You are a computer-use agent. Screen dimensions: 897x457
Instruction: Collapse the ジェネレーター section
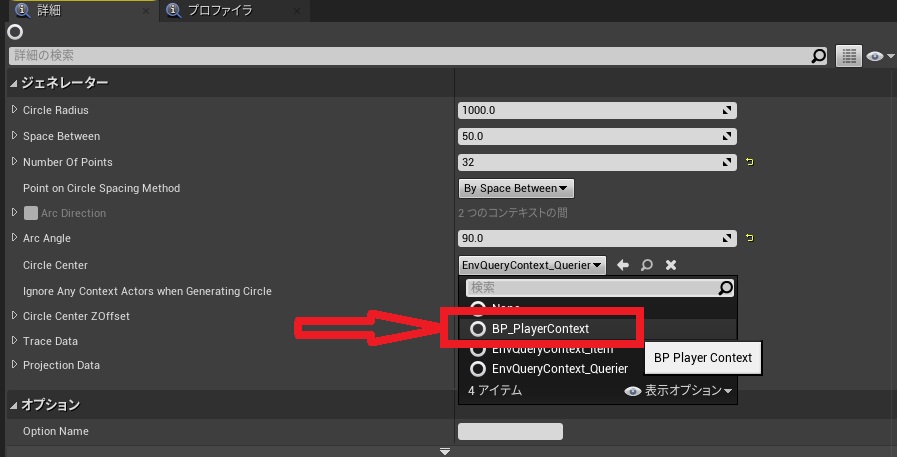[x=14, y=84]
